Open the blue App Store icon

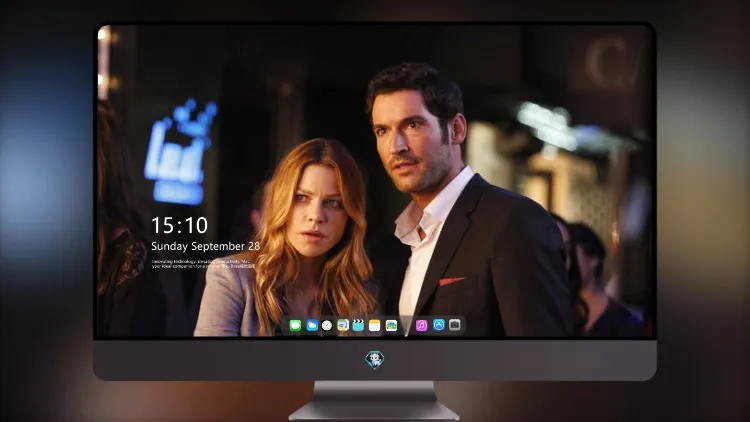439,325
